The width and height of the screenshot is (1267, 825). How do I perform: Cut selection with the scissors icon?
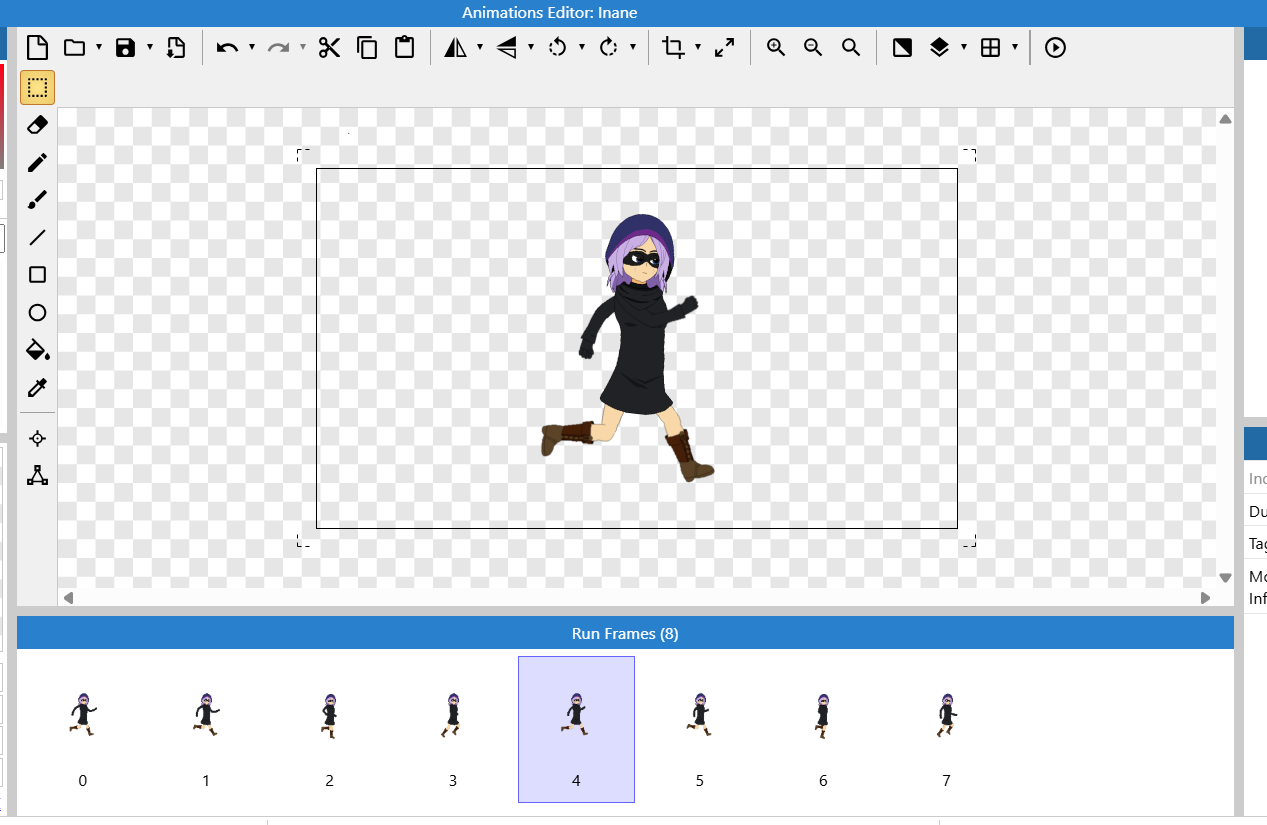(x=330, y=47)
